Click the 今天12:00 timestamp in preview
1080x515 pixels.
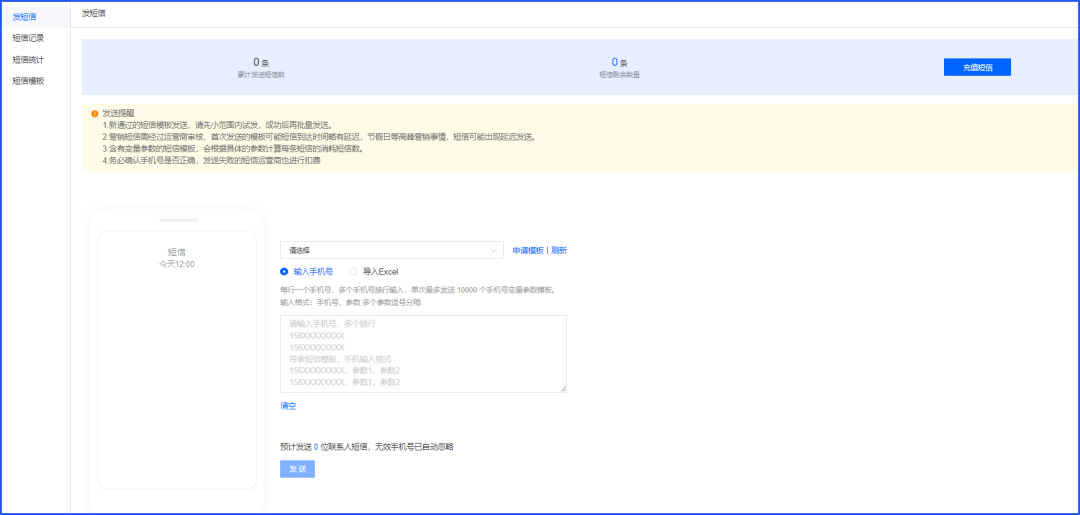pyautogui.click(x=177, y=264)
